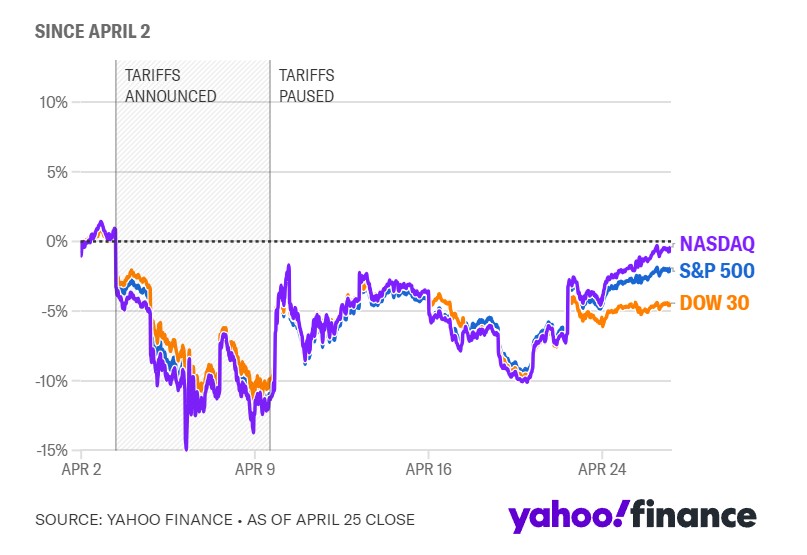Click the 10% y-axis label

[x=54, y=102]
